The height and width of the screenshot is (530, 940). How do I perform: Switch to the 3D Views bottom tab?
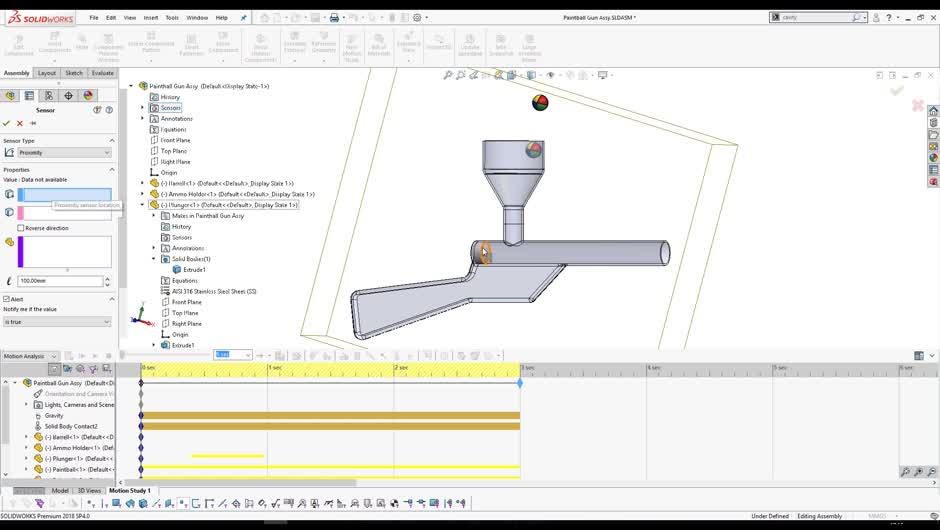click(89, 490)
